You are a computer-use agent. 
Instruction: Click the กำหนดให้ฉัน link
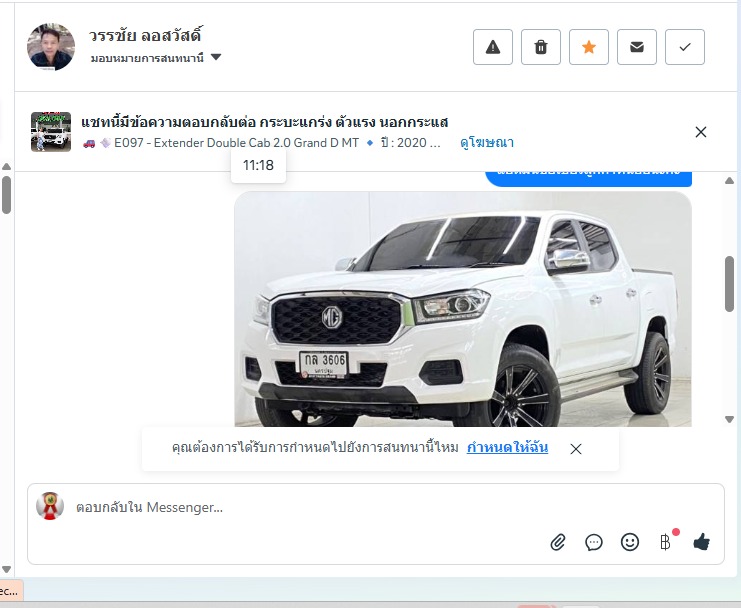click(x=508, y=447)
